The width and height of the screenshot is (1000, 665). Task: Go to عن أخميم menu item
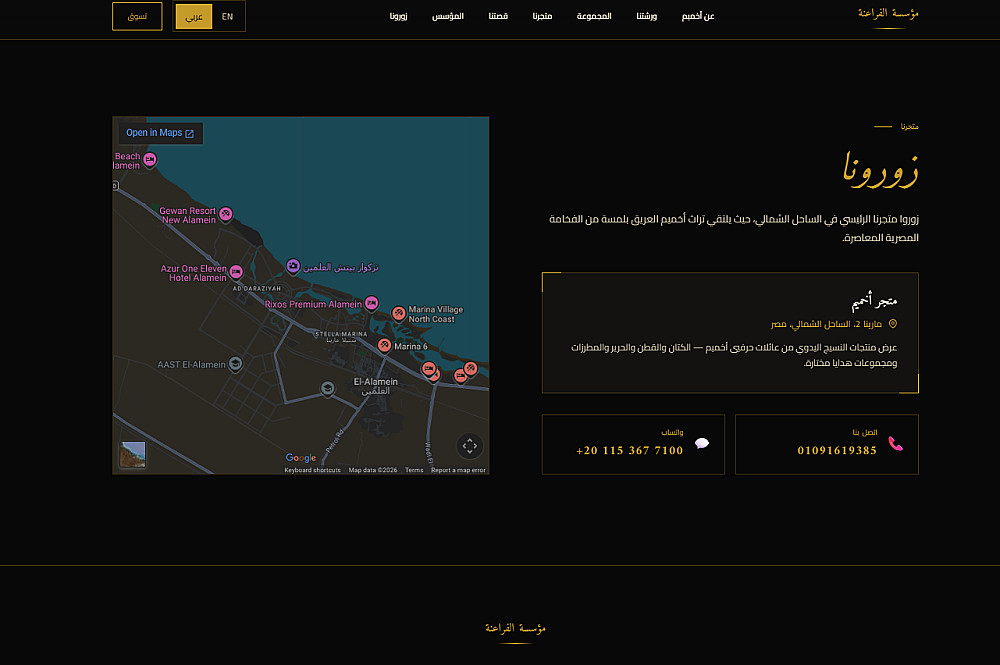coord(698,16)
